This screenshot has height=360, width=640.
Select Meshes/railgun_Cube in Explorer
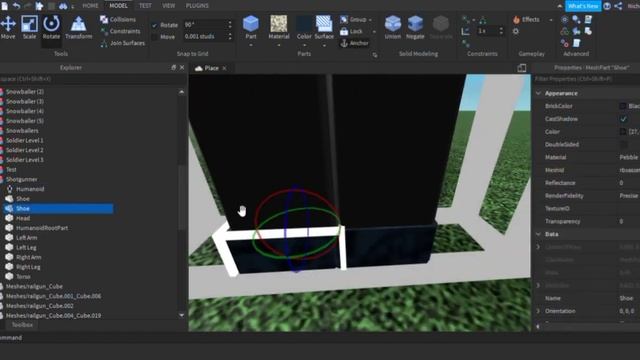[34, 287]
